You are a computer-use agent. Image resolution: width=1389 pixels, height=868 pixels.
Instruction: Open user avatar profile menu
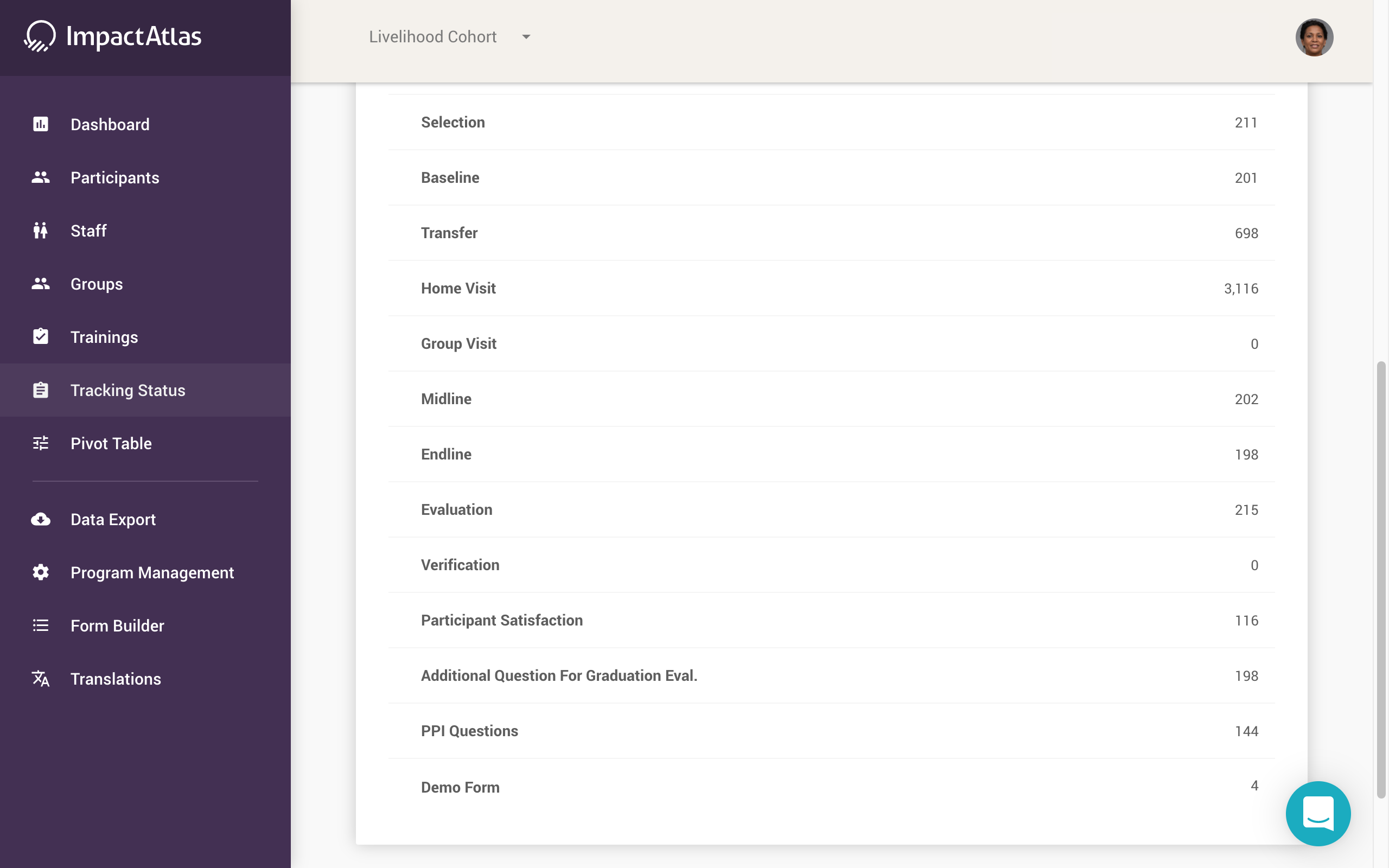1314,37
